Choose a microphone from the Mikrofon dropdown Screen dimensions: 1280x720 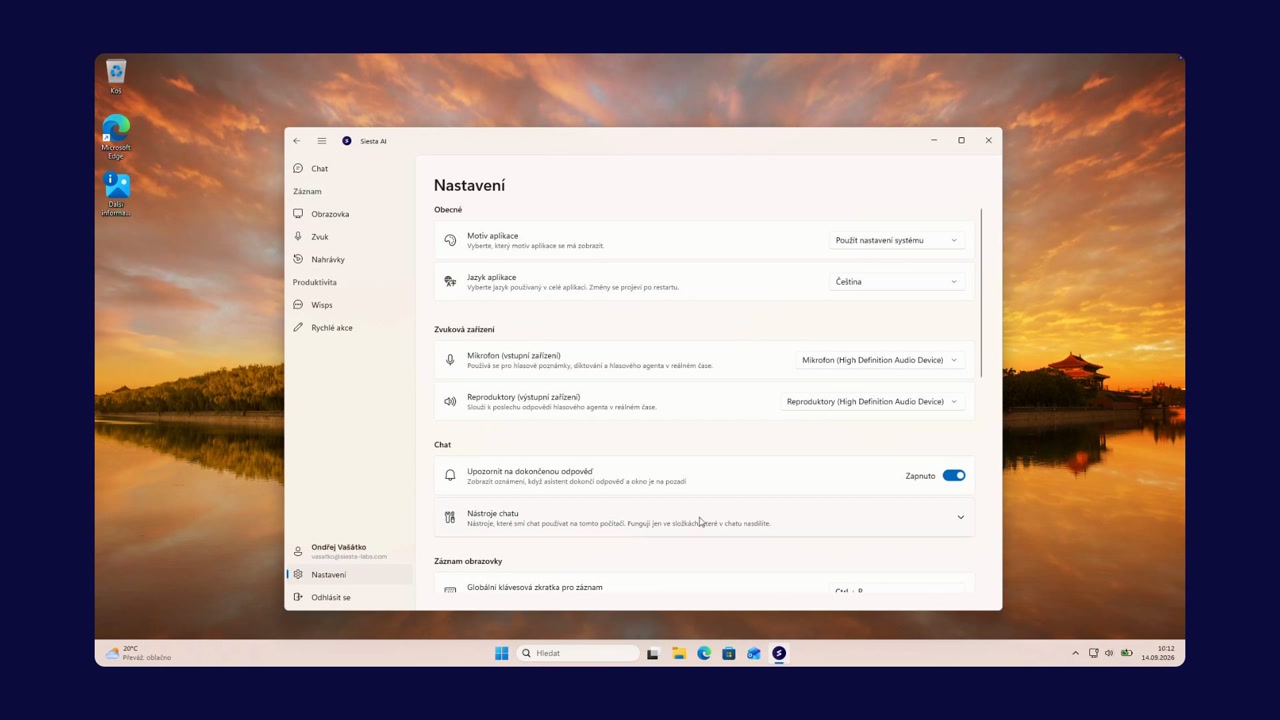tap(879, 360)
